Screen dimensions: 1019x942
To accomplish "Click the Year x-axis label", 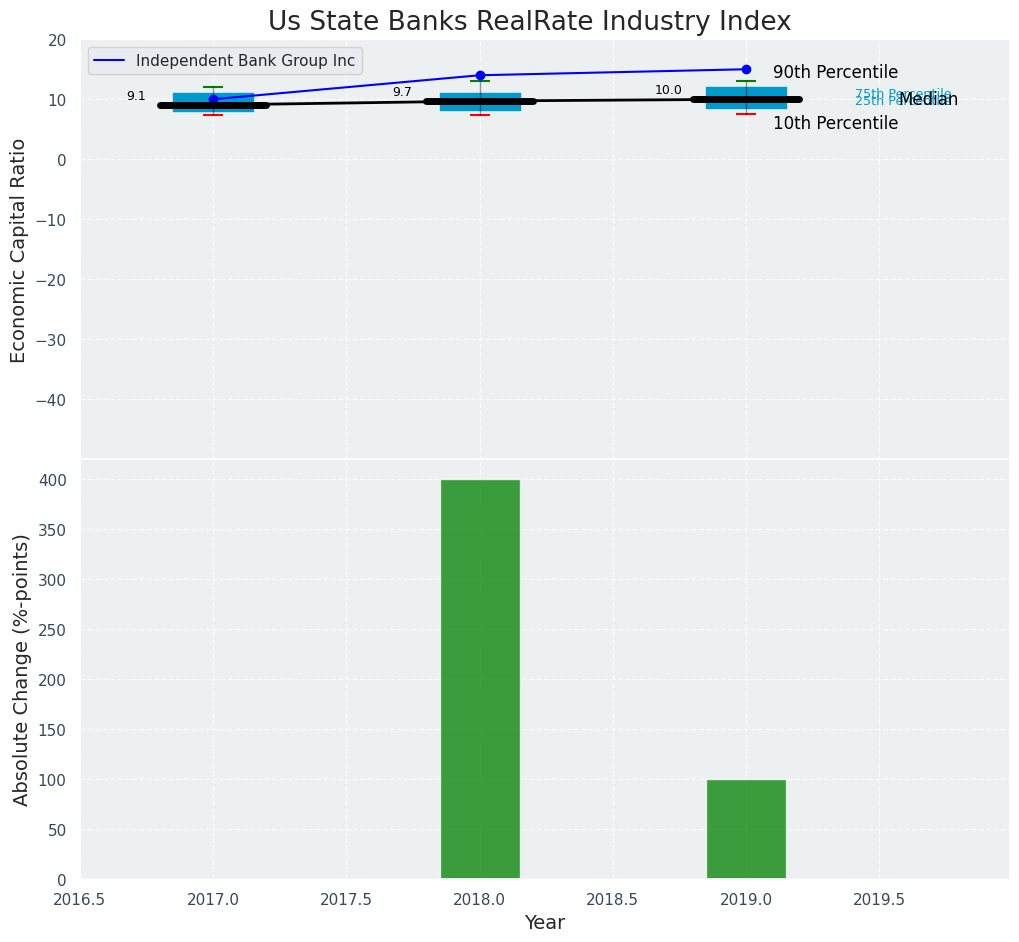I will 545,923.
